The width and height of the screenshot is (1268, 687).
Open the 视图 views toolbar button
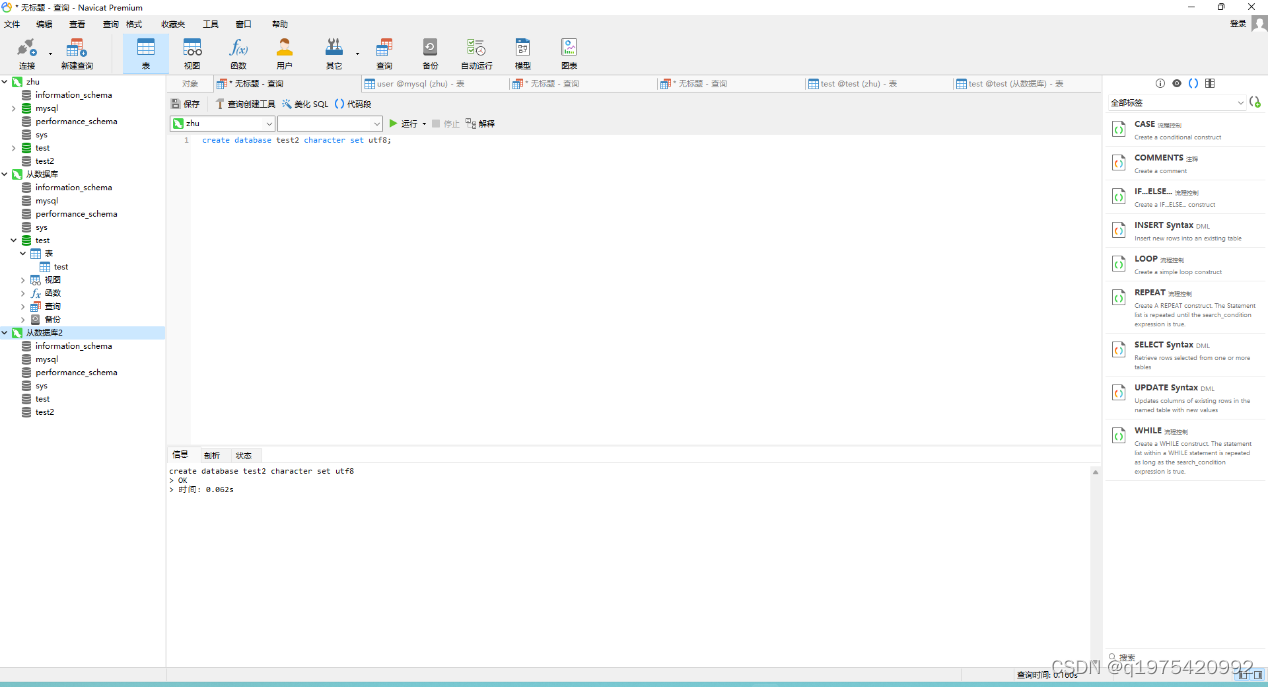coord(192,53)
